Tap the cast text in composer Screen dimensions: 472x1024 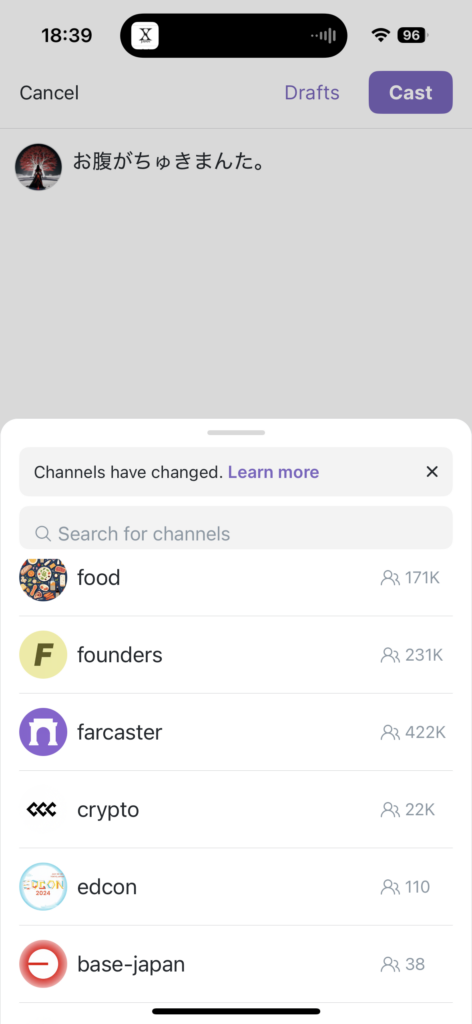pyautogui.click(x=168, y=161)
